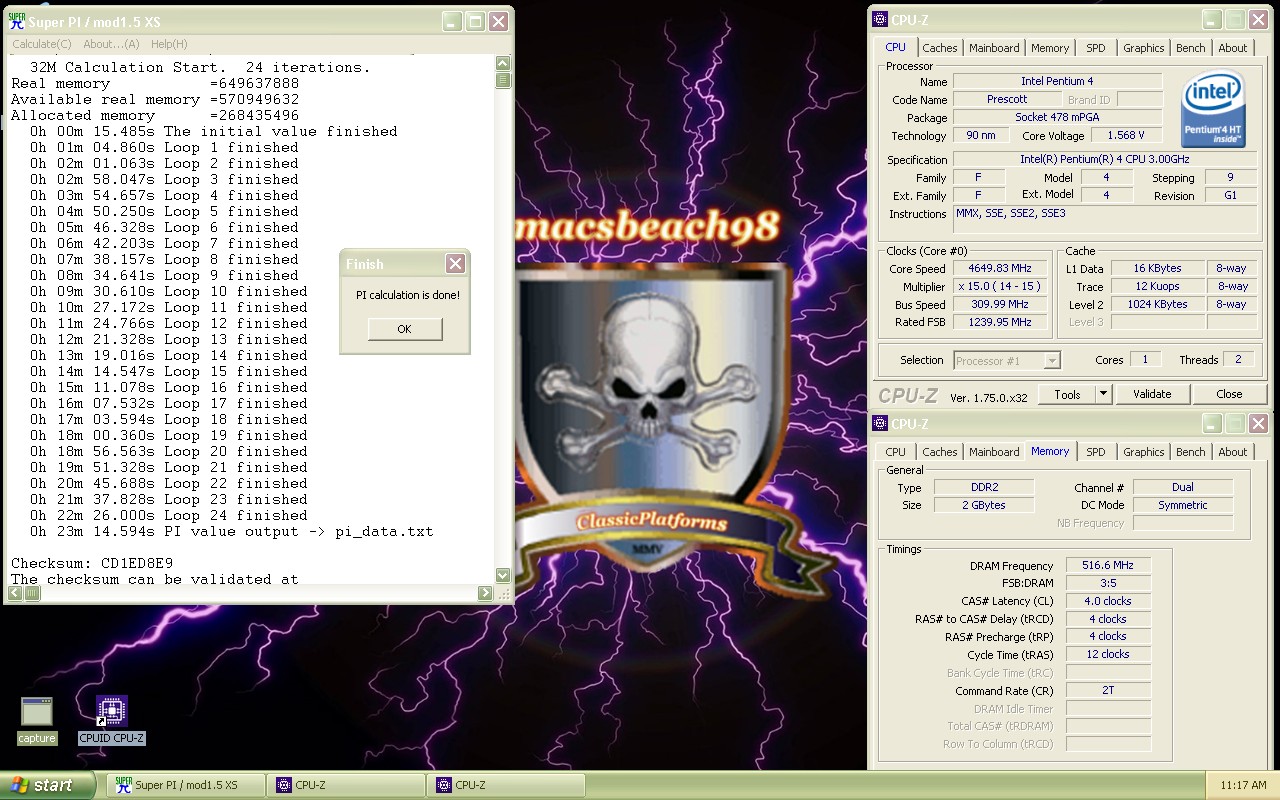Switch to the first CPU-Z taskbar button
The height and width of the screenshot is (800, 1280).
tap(346, 785)
